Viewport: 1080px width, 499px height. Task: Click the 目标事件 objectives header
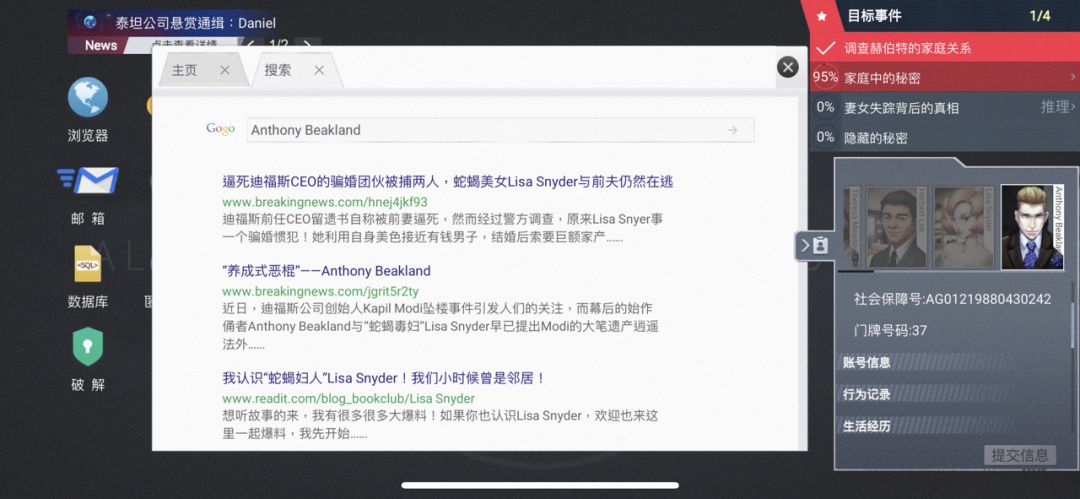pos(874,16)
